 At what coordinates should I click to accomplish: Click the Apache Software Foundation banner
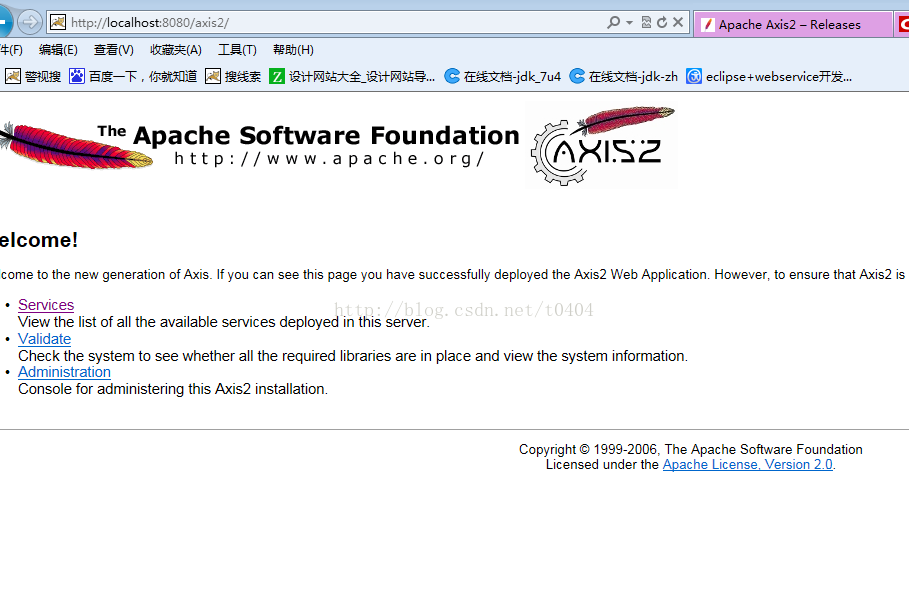(260, 145)
